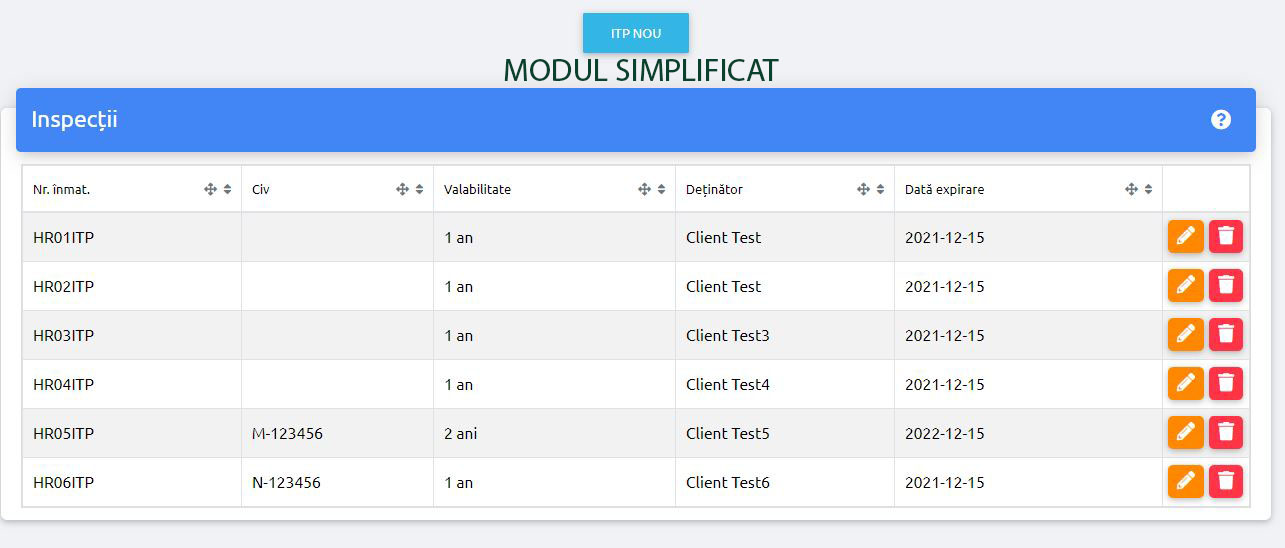Remove the HR06ITP inspection with trash icon
The width and height of the screenshot is (1285, 548).
point(1226,482)
